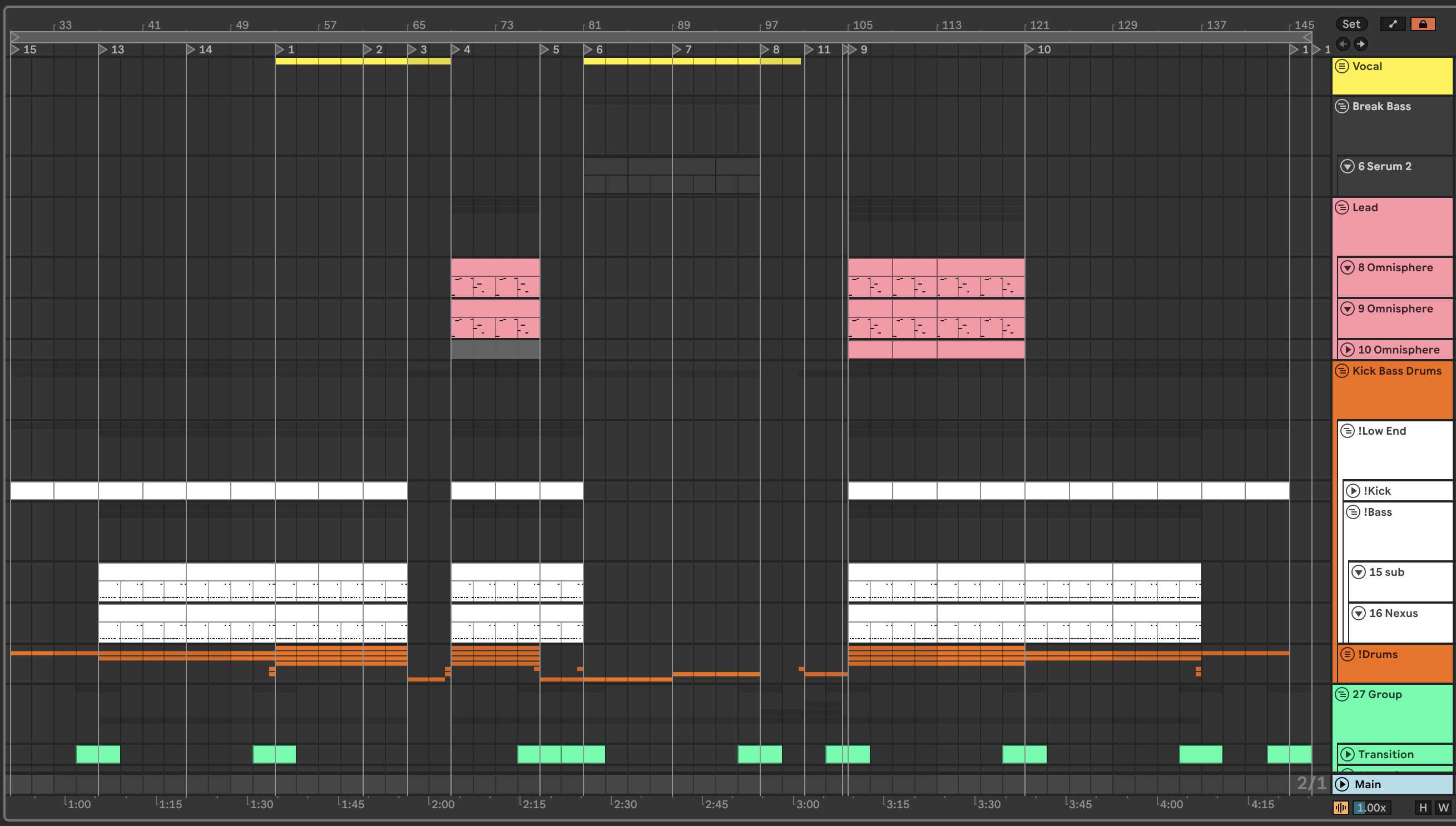1456x826 pixels.
Task: Fold the Vocal group track
Action: click(x=1341, y=66)
